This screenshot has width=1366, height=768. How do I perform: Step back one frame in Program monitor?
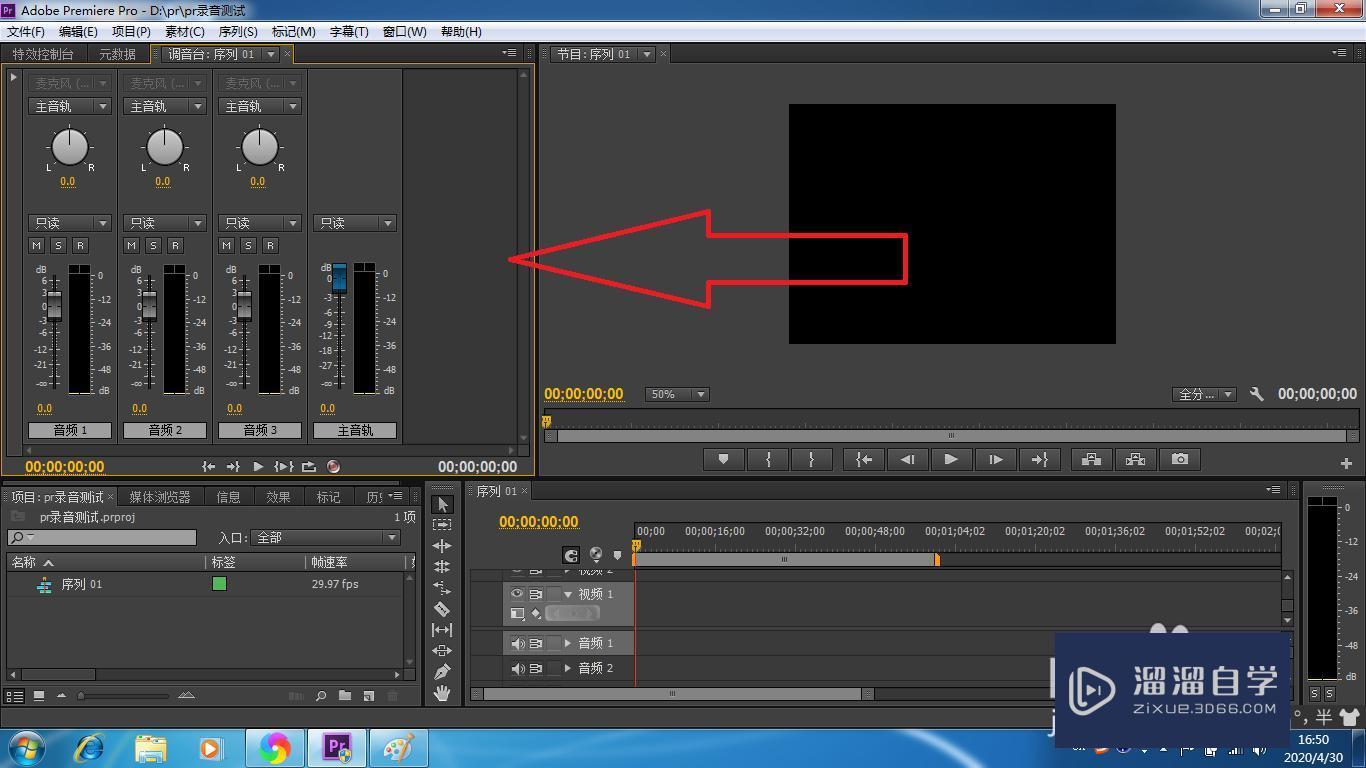[x=907, y=459]
